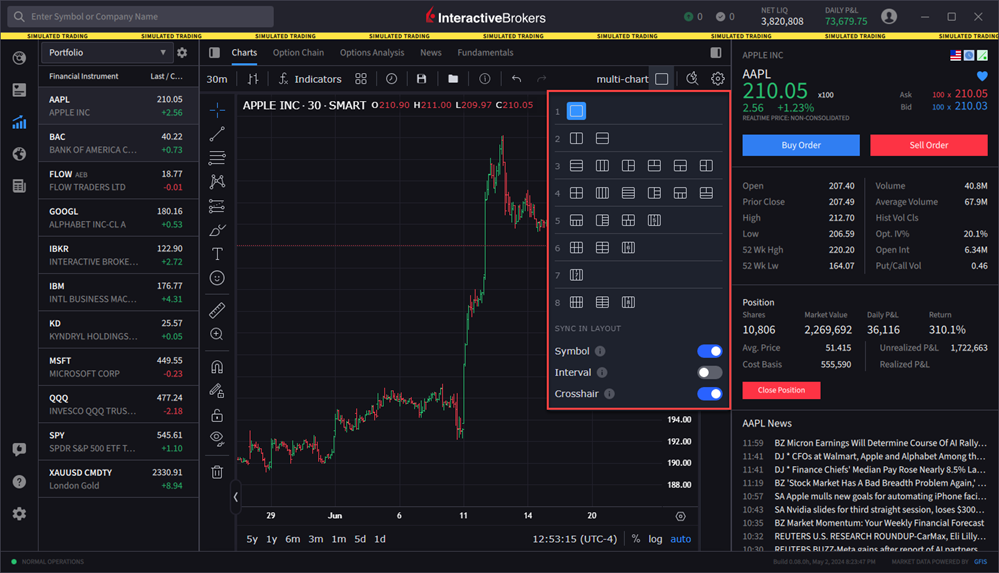Toggle the AAPL favorite heart icon
The width and height of the screenshot is (999, 573).
click(982, 76)
